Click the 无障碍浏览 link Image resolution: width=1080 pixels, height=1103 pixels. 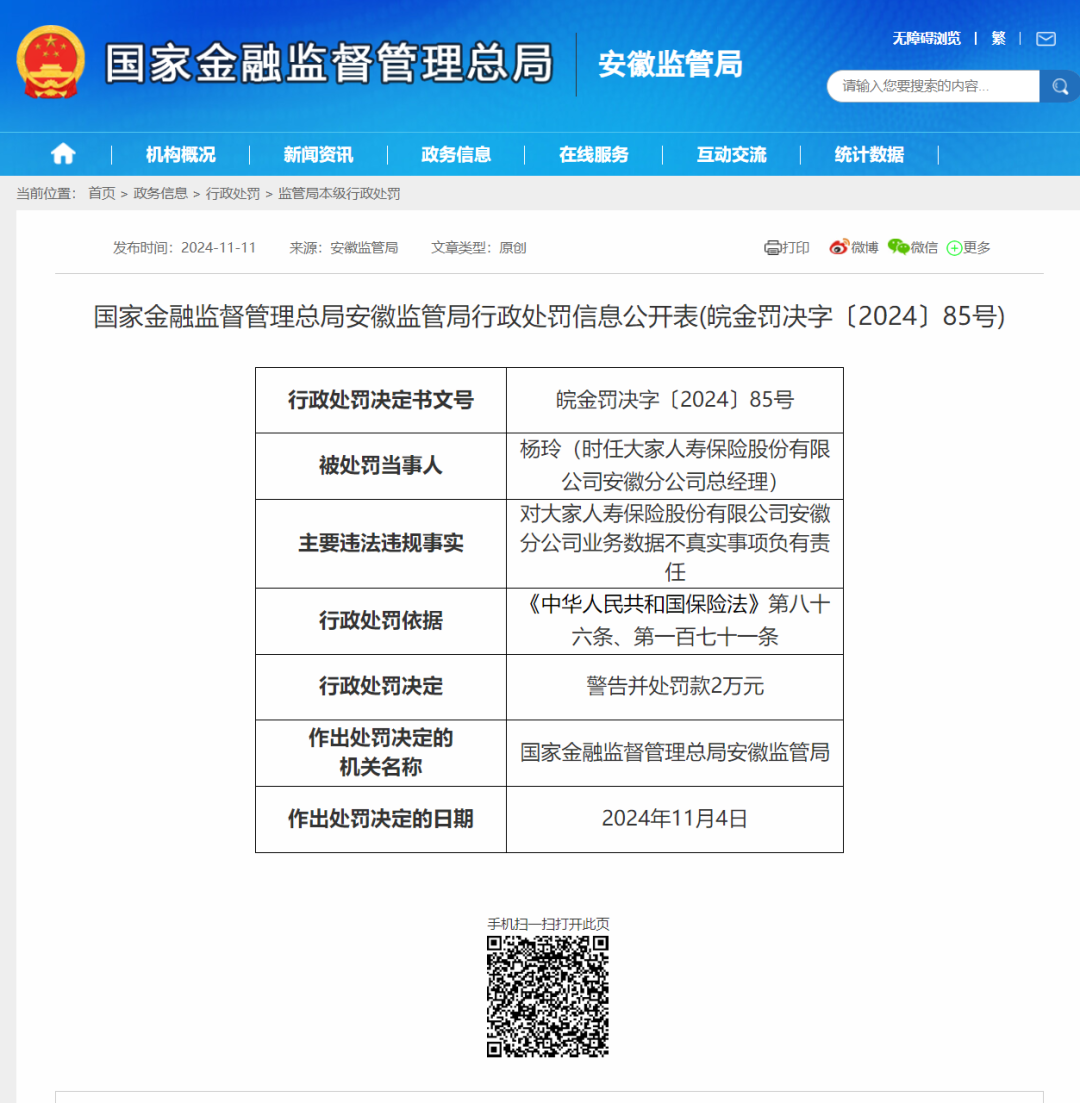tap(926, 39)
